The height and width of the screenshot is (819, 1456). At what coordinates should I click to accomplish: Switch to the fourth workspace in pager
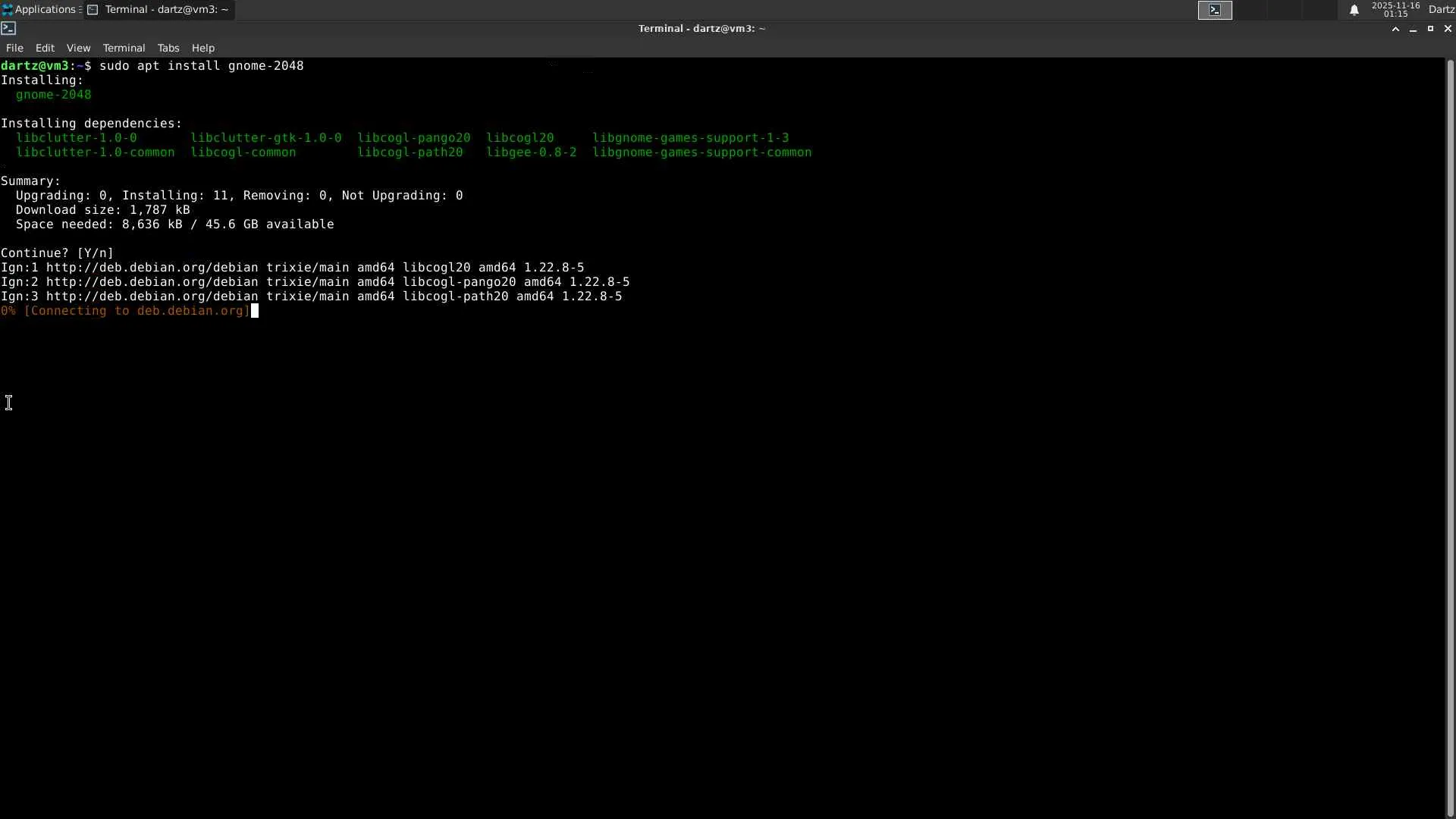[x=1321, y=10]
